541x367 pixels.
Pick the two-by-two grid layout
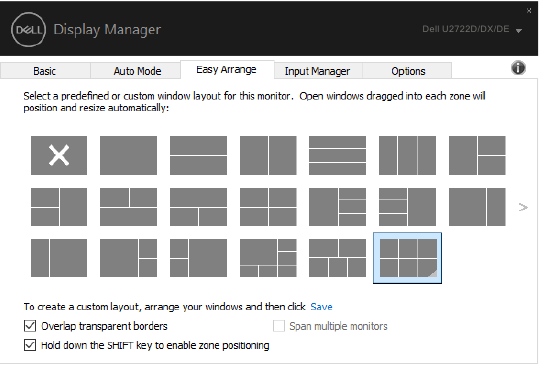click(x=268, y=207)
